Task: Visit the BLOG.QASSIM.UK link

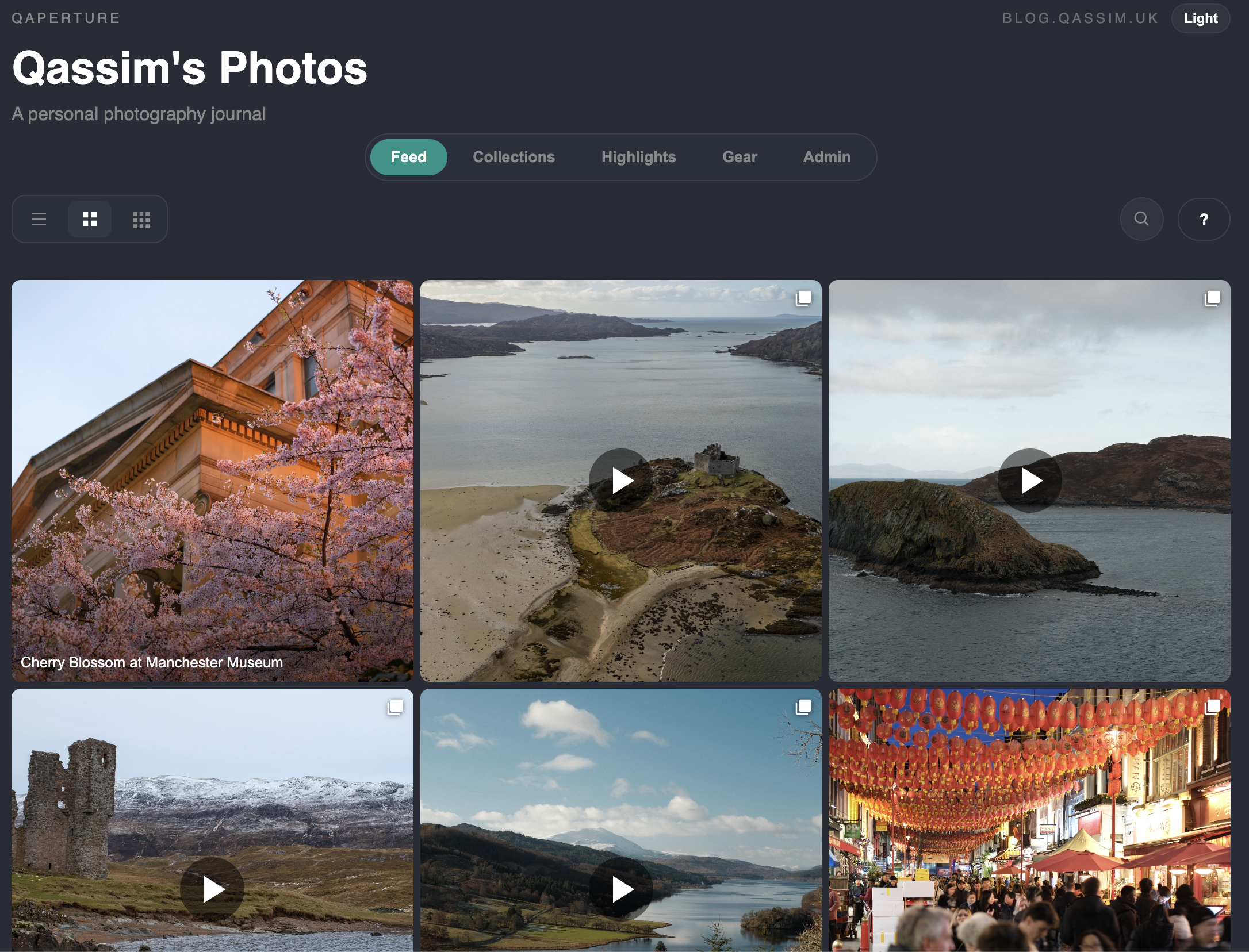Action: pyautogui.click(x=1080, y=18)
